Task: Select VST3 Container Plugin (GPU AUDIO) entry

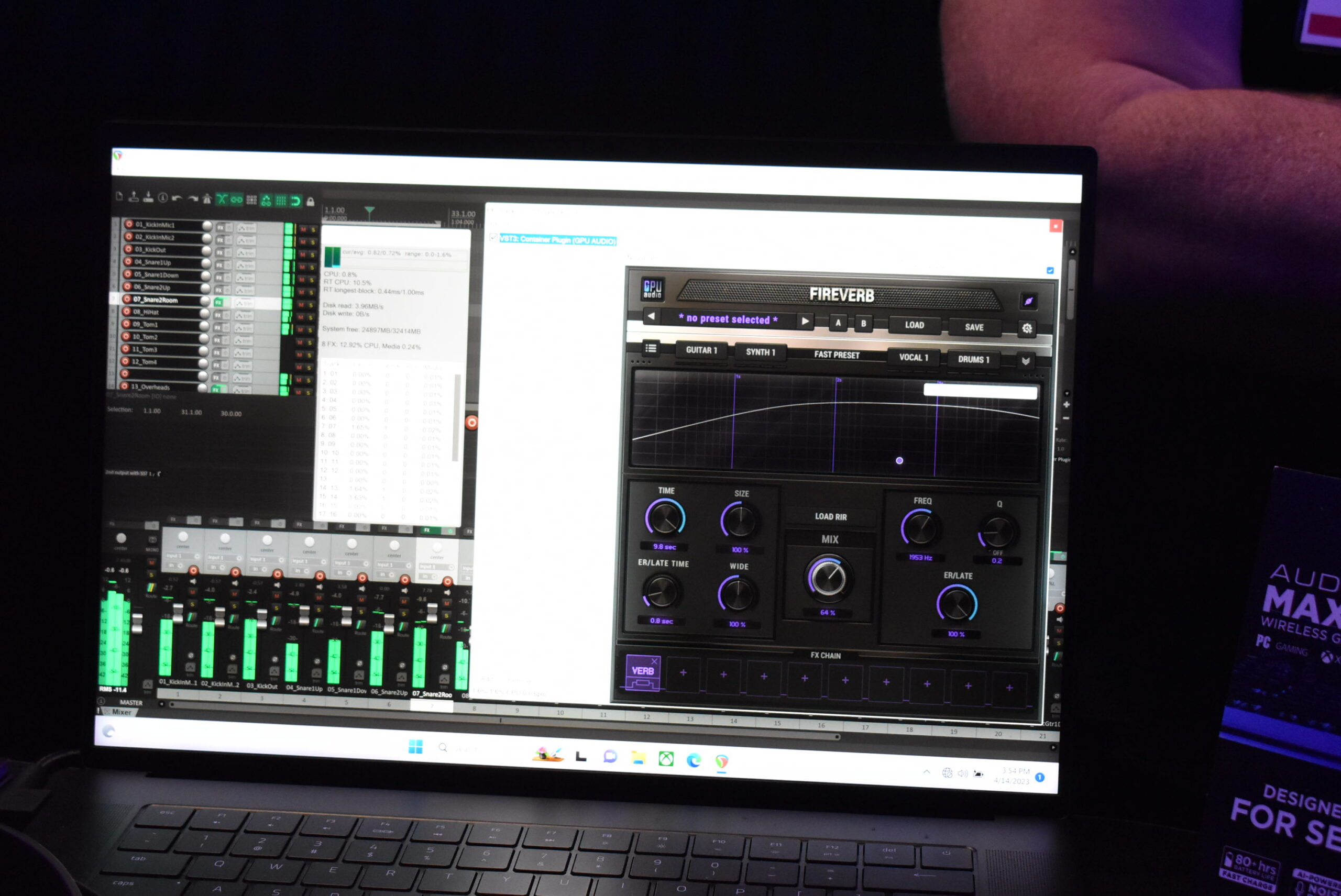Action: [558, 240]
